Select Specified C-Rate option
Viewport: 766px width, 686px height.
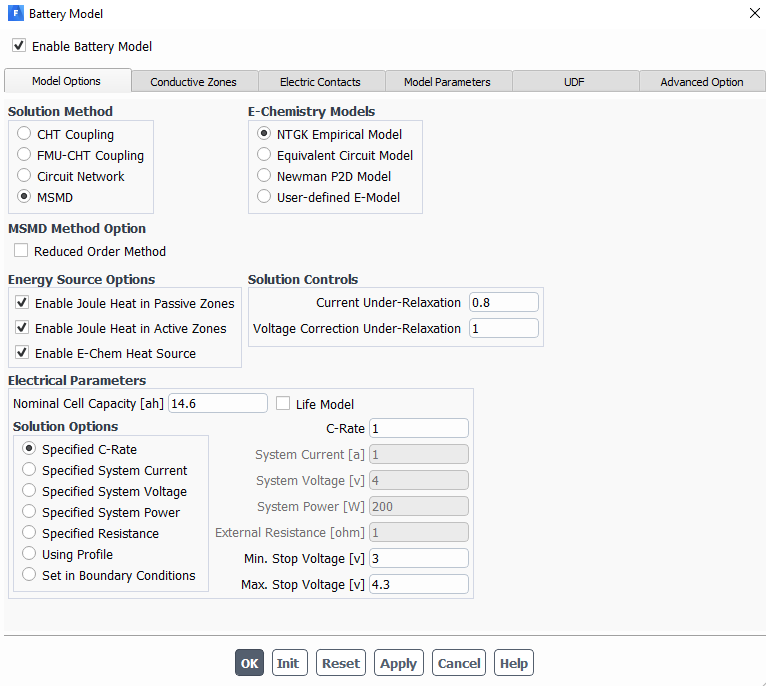pos(29,449)
